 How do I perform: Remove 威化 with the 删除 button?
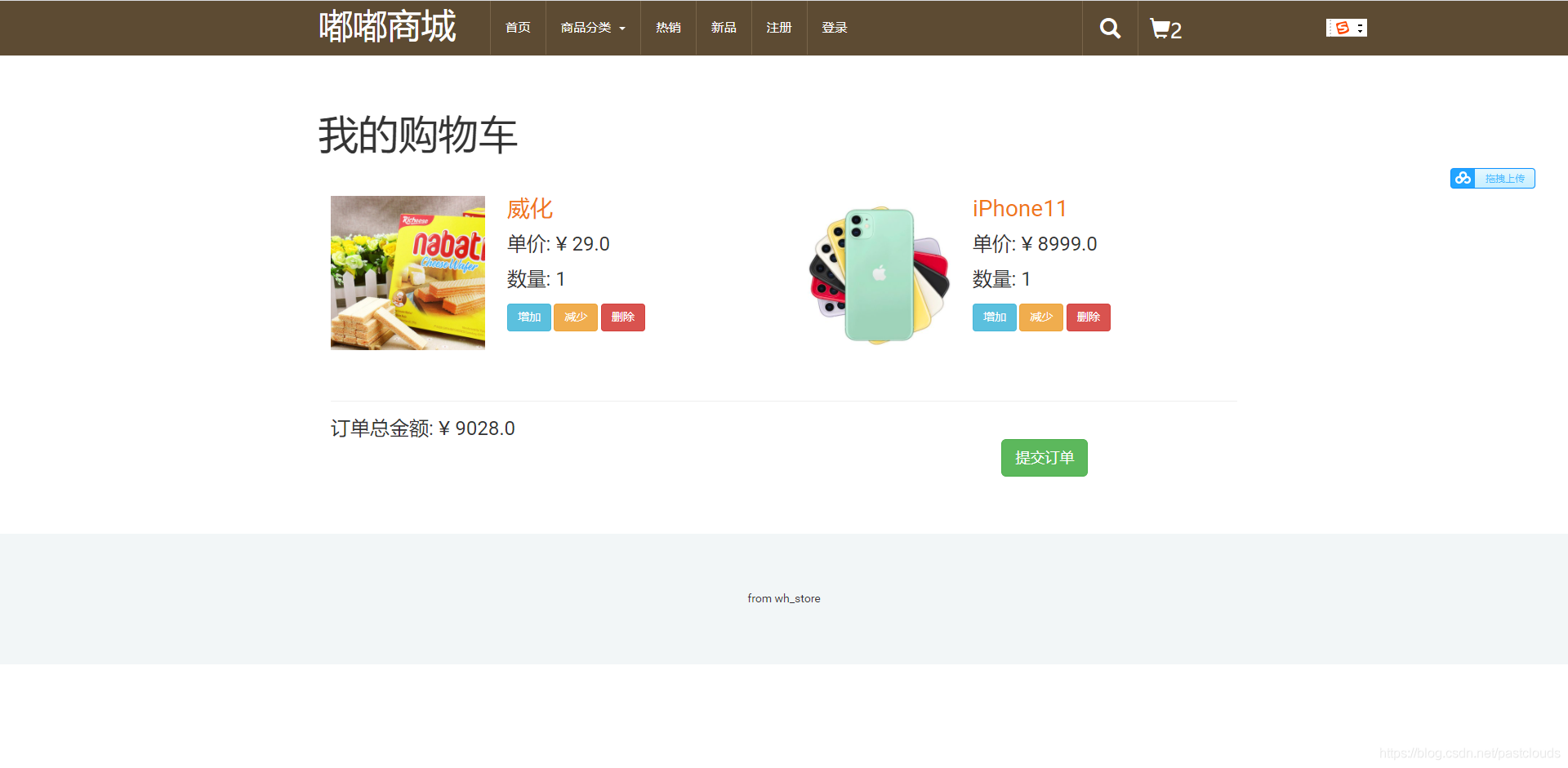point(623,317)
